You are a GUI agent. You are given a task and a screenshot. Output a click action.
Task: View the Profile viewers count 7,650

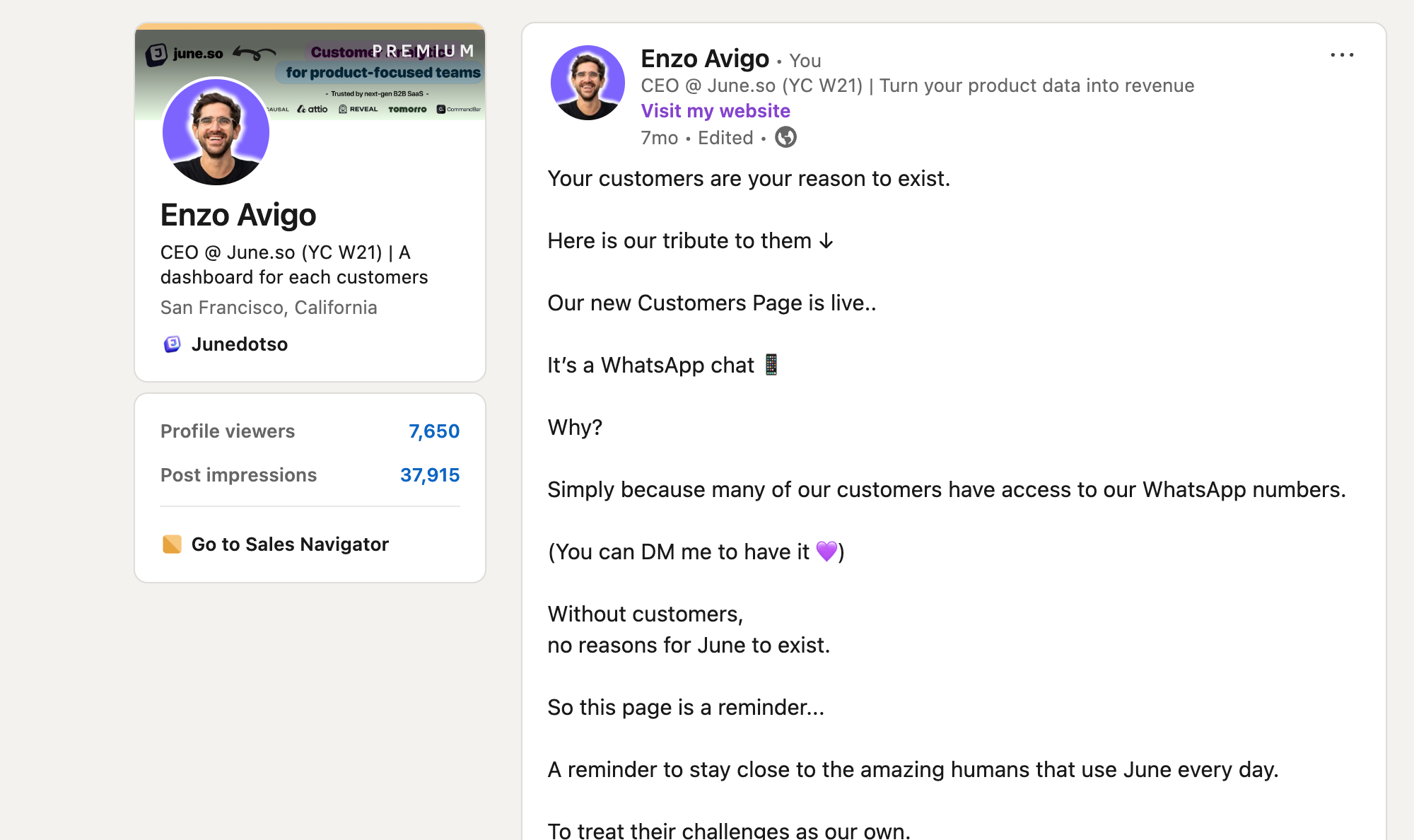[434, 431]
